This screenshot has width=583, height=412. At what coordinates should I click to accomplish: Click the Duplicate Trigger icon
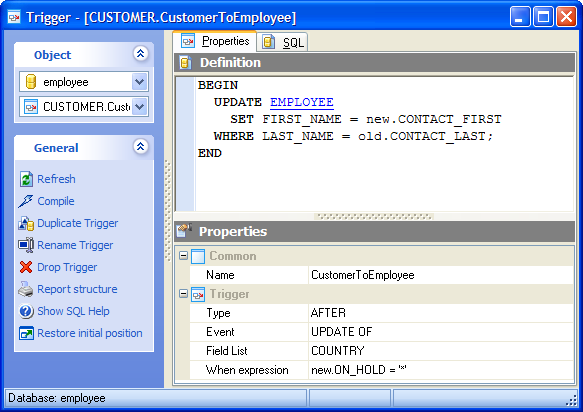[x=26, y=223]
